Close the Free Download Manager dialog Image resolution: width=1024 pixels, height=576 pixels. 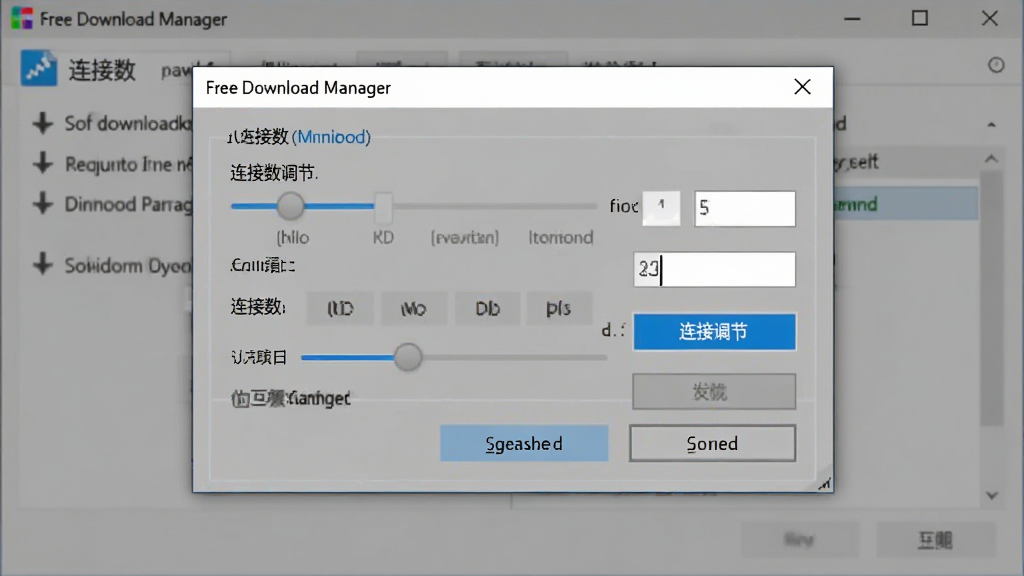point(802,87)
